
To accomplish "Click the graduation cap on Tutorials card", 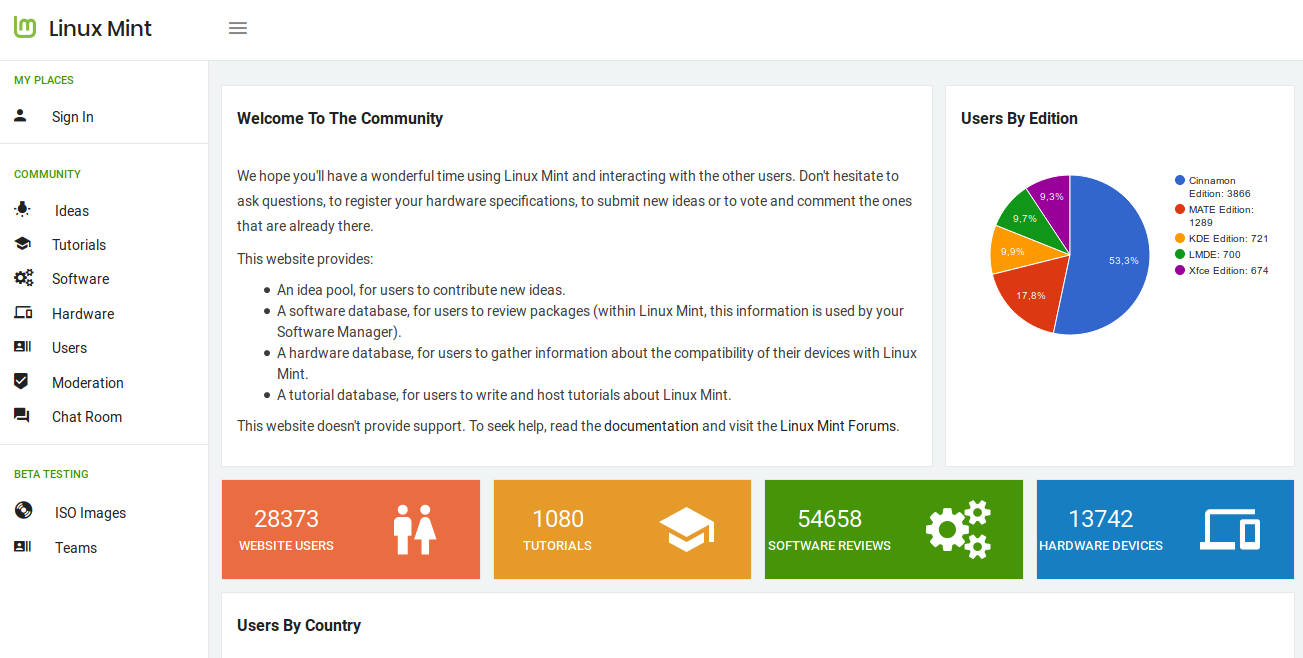I will (687, 529).
